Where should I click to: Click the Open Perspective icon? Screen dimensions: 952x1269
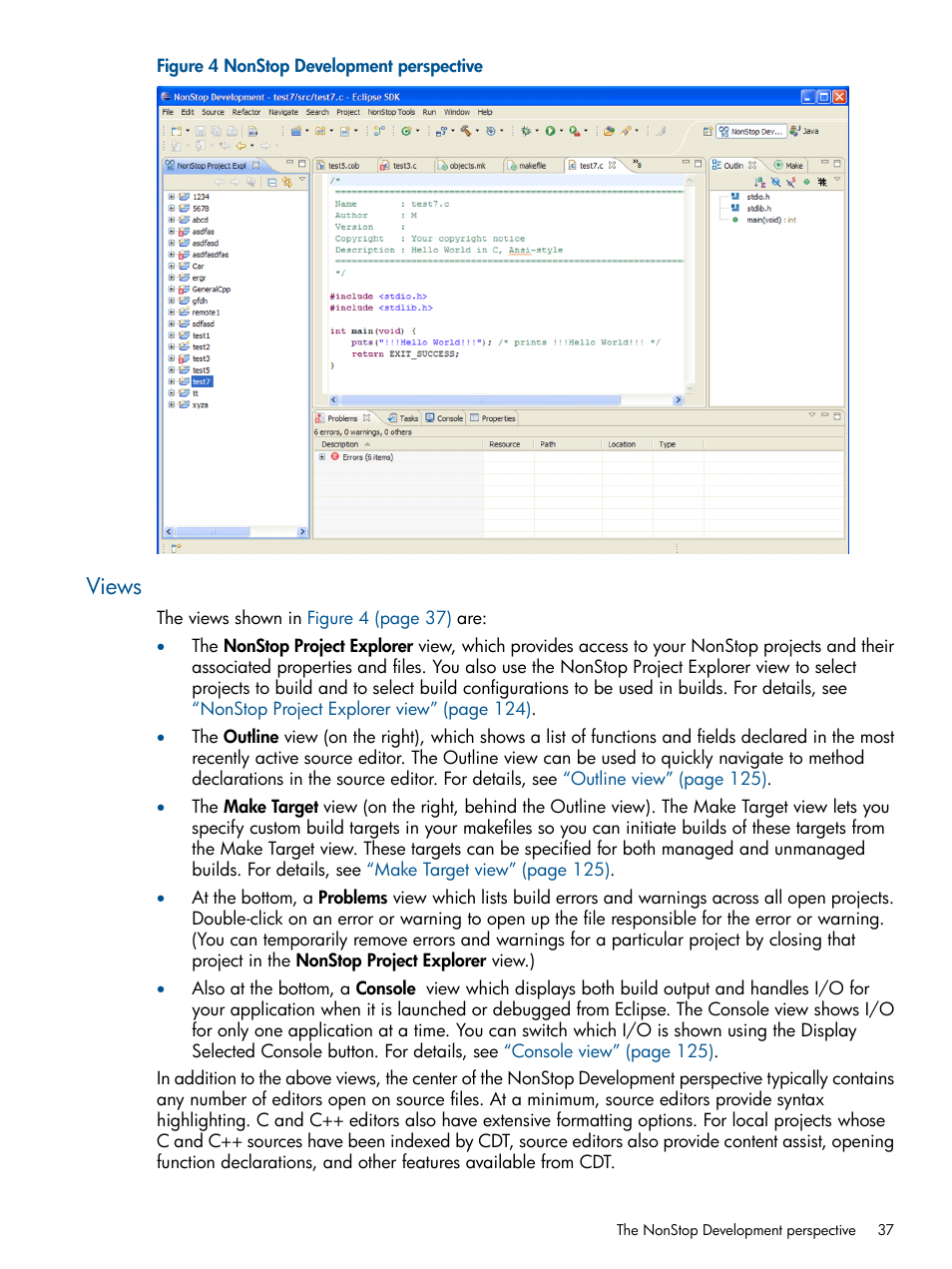[708, 131]
